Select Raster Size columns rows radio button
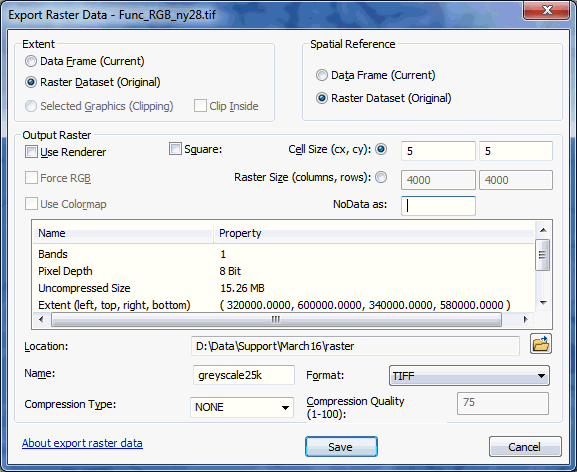577x472 pixels. pos(381,177)
